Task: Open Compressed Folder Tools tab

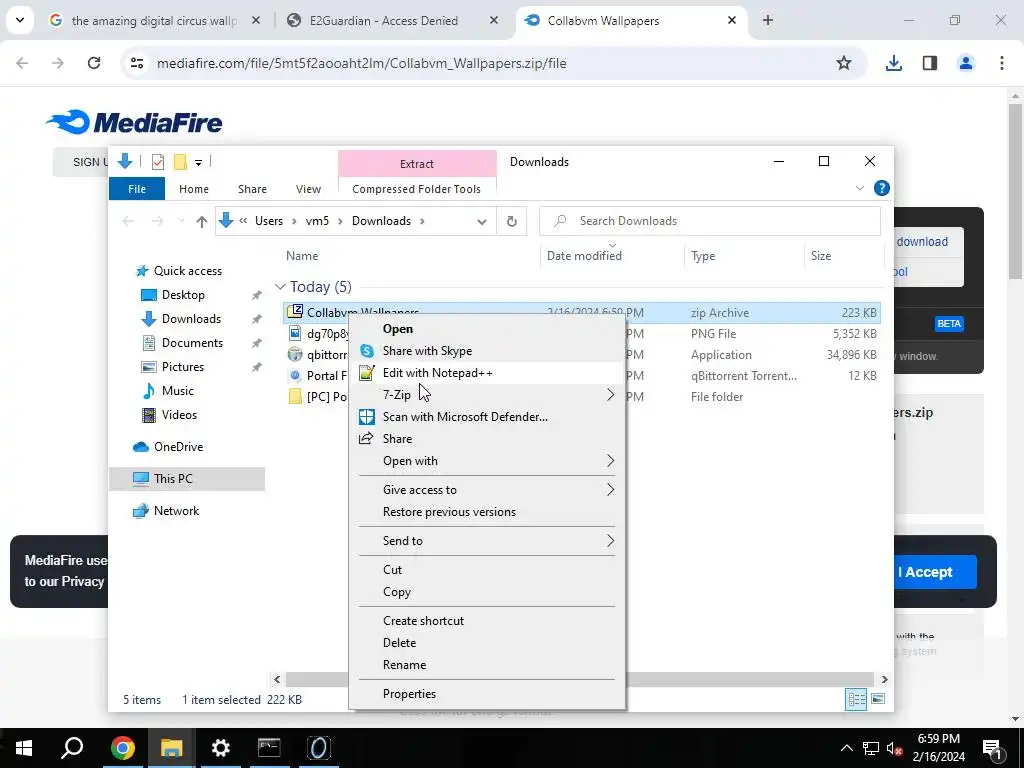Action: pyautogui.click(x=417, y=189)
